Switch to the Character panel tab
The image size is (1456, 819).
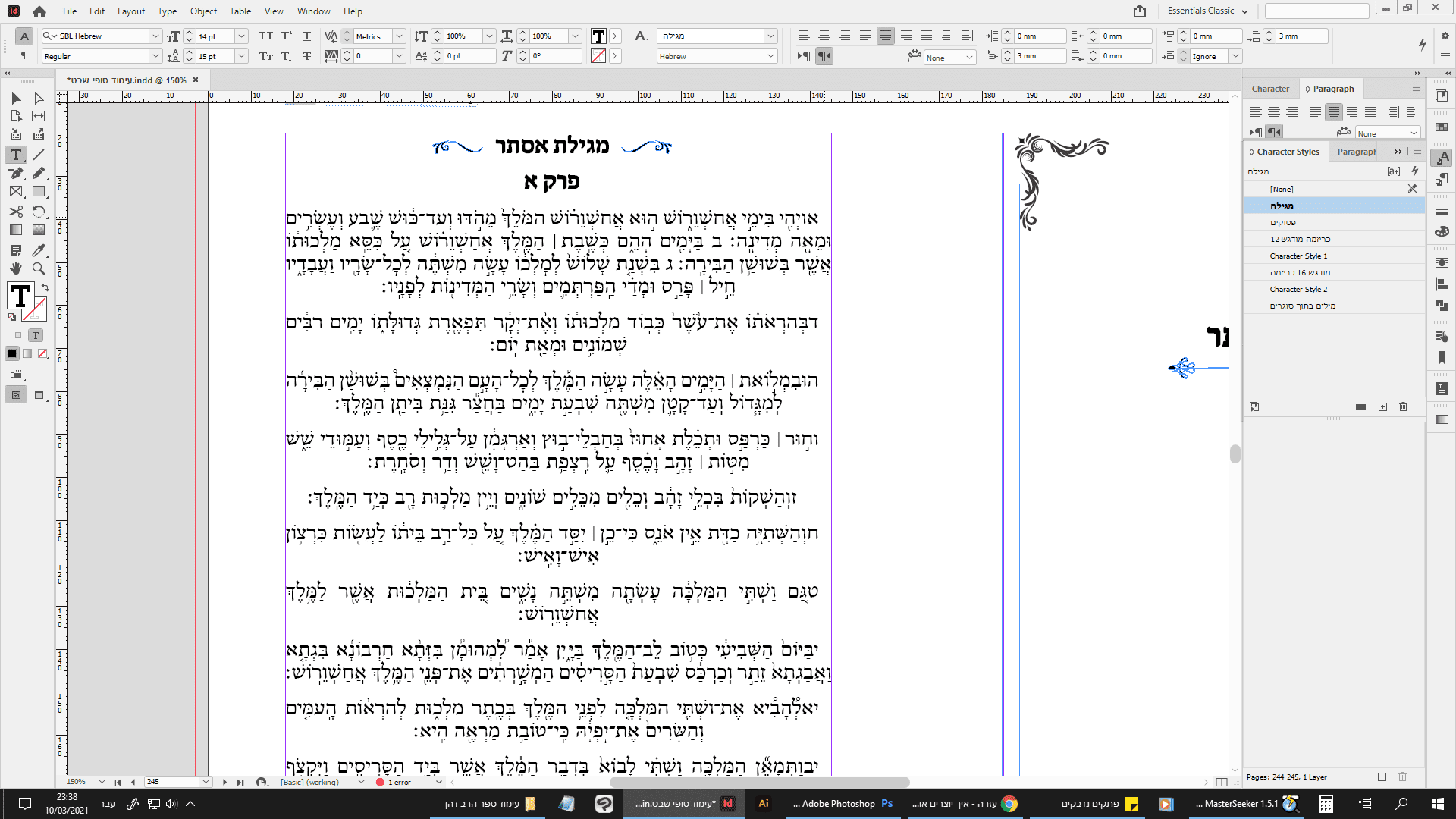coord(1270,89)
